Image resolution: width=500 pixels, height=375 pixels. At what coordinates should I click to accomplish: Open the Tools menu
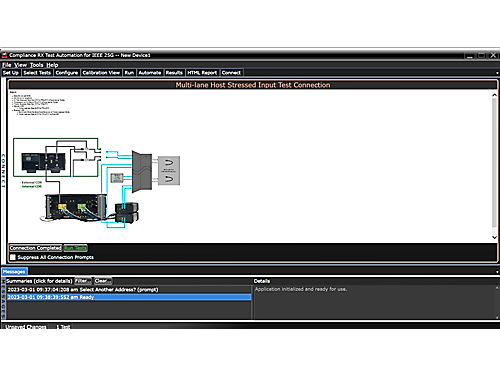tap(36, 65)
